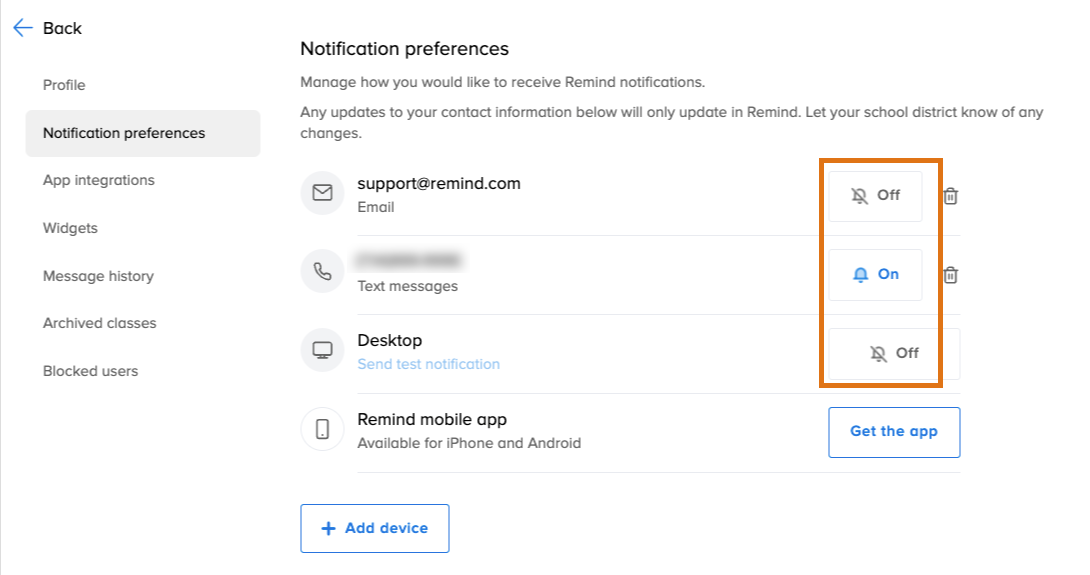Image resolution: width=1090 pixels, height=575 pixels.
Task: Toggle text message notifications On button
Action: tap(875, 275)
